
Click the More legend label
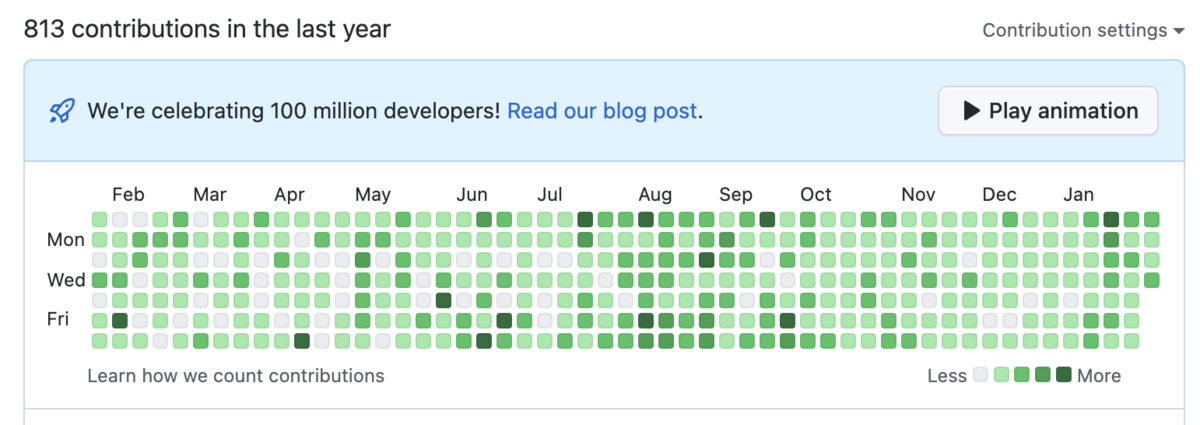coord(1099,376)
